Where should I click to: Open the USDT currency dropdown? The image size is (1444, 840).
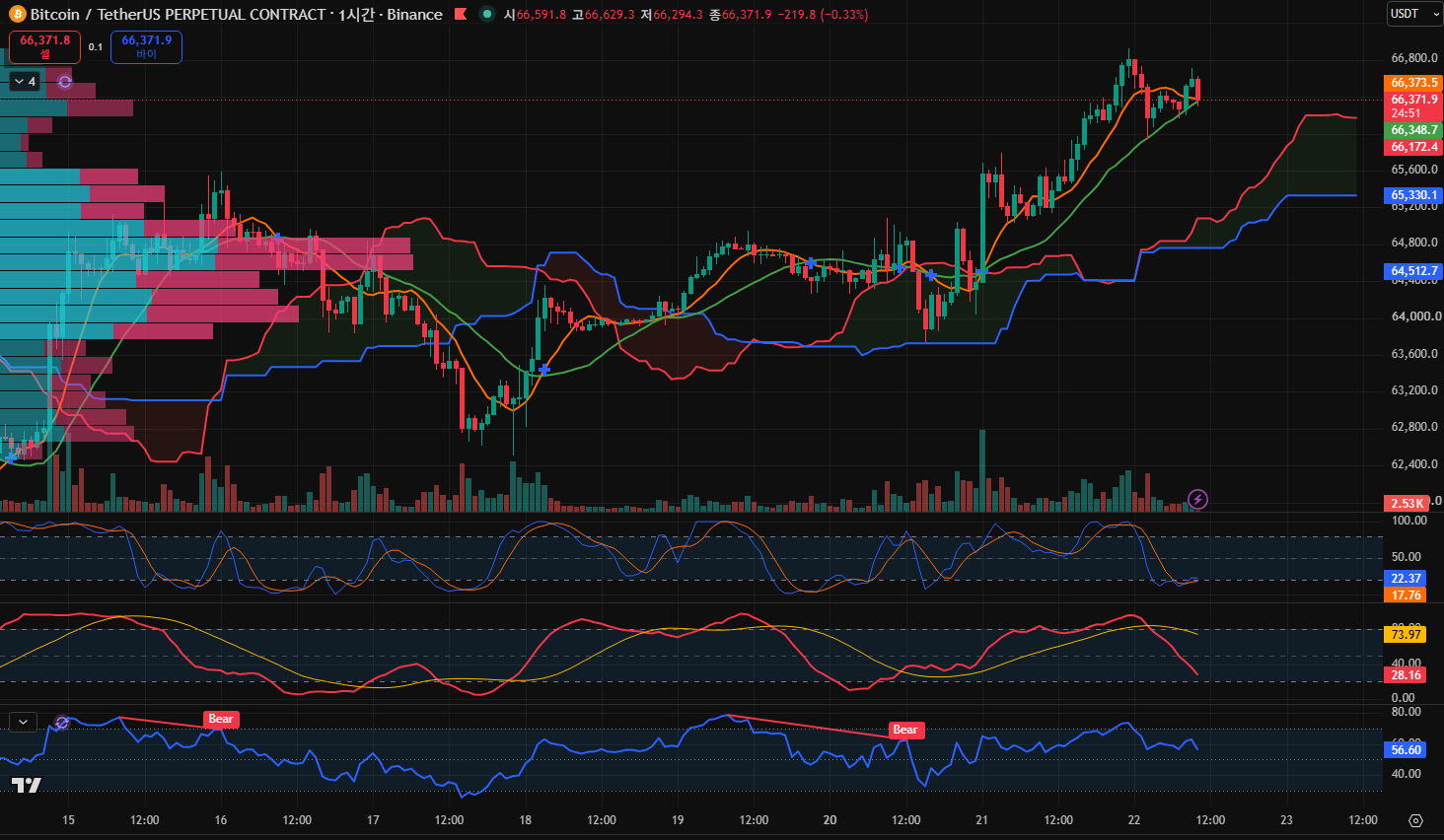point(1414,14)
